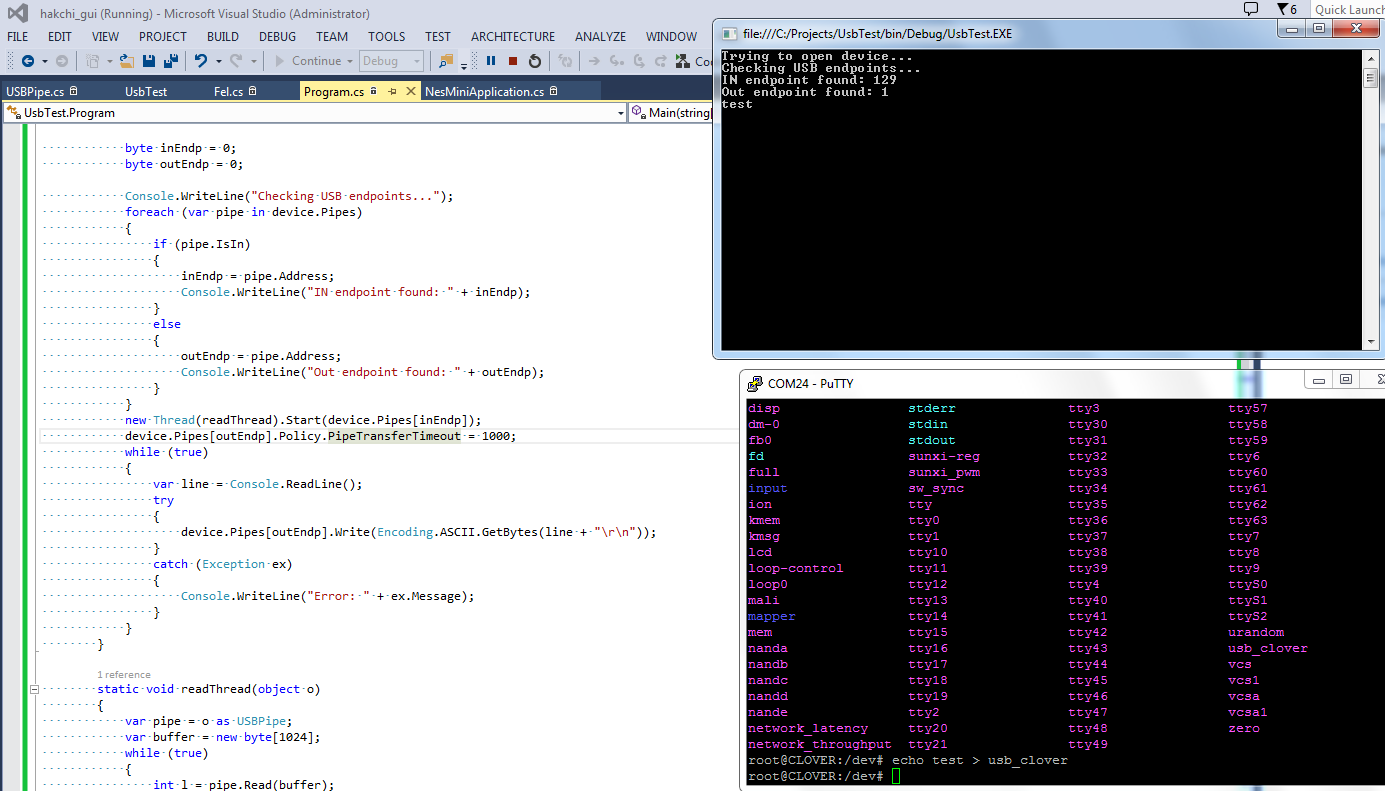
Task: Save the current file with disk icon
Action: tap(149, 61)
